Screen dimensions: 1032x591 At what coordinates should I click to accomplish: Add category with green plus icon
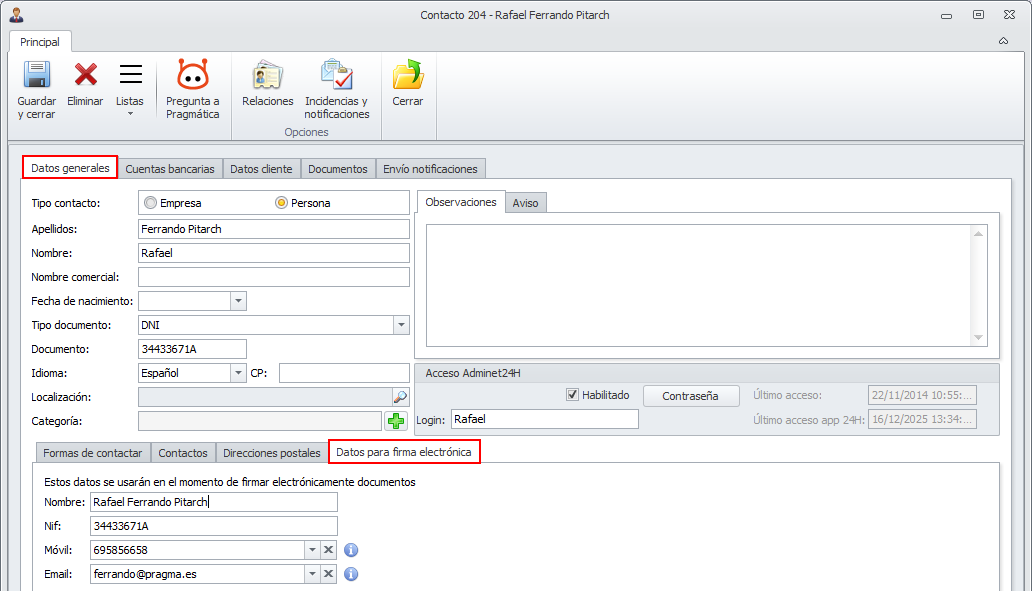396,421
